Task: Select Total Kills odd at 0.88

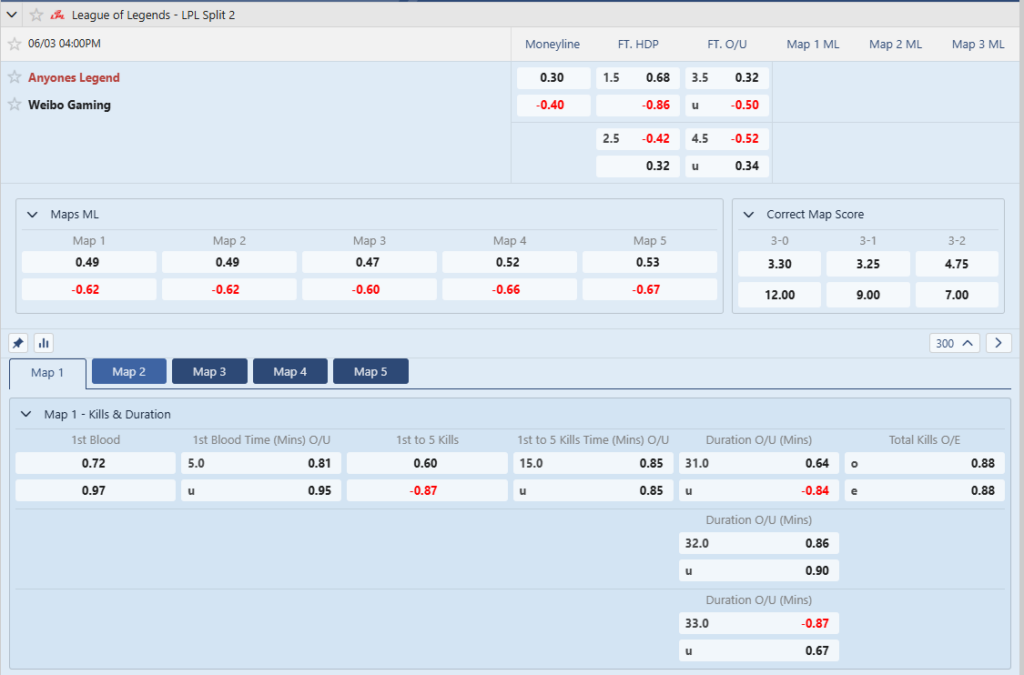Action: pyautogui.click(x=925, y=463)
